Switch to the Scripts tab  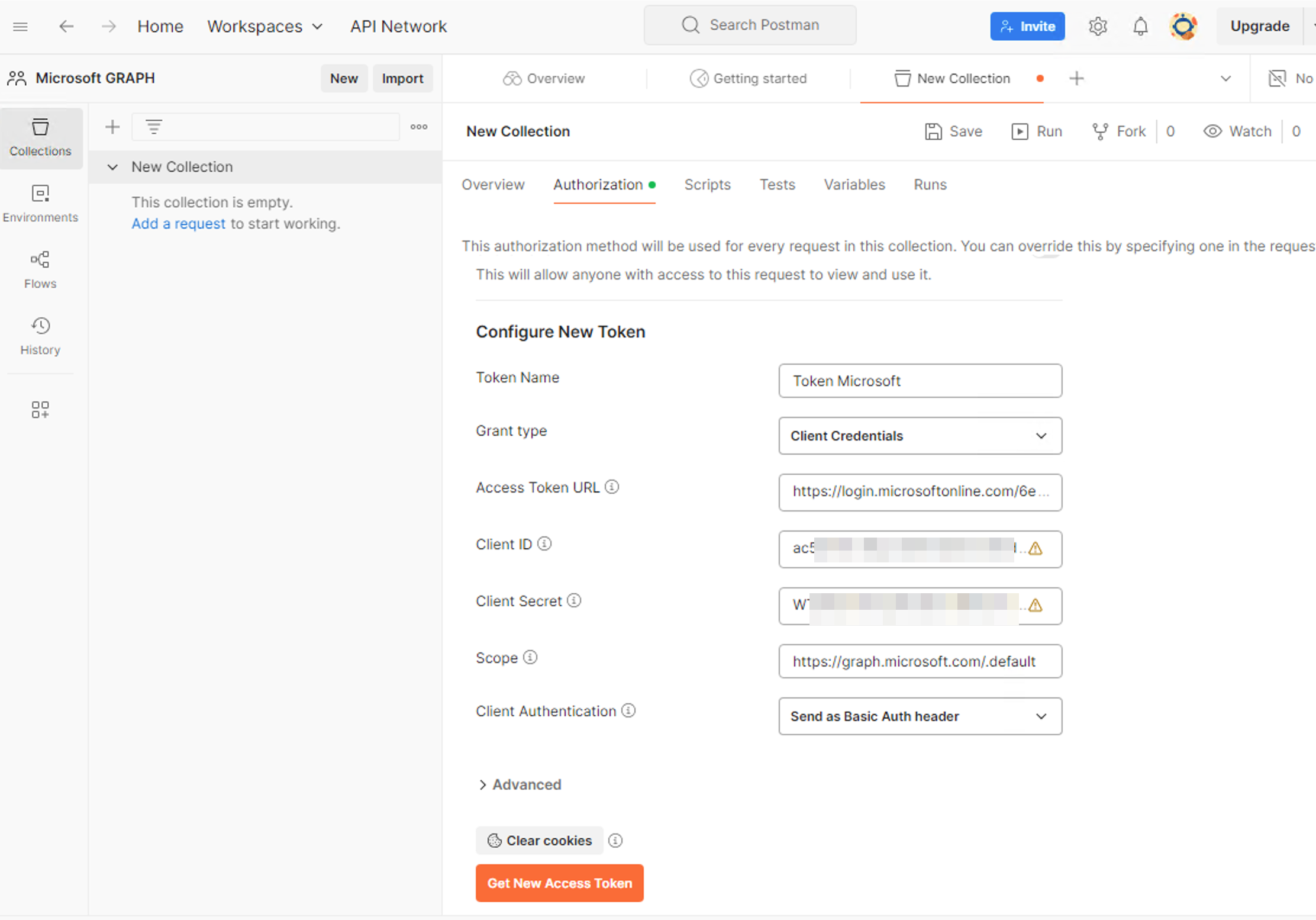click(x=707, y=185)
